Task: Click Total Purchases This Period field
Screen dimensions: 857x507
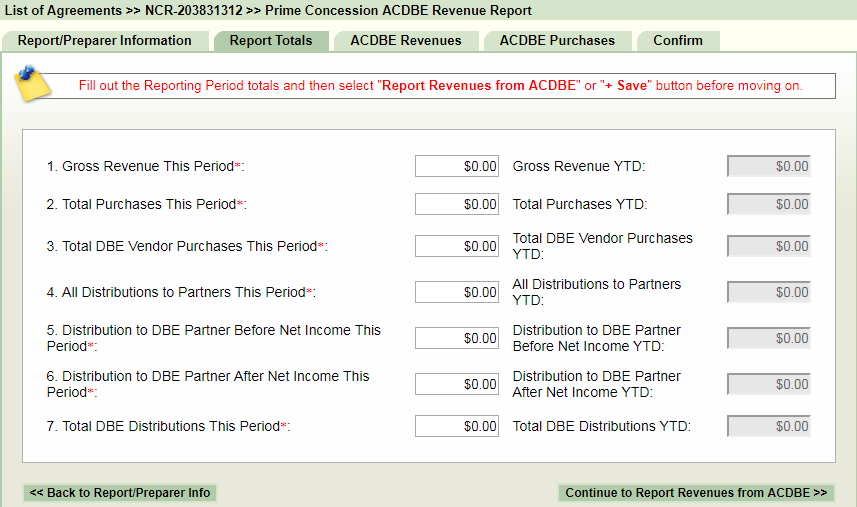Action: pos(457,204)
